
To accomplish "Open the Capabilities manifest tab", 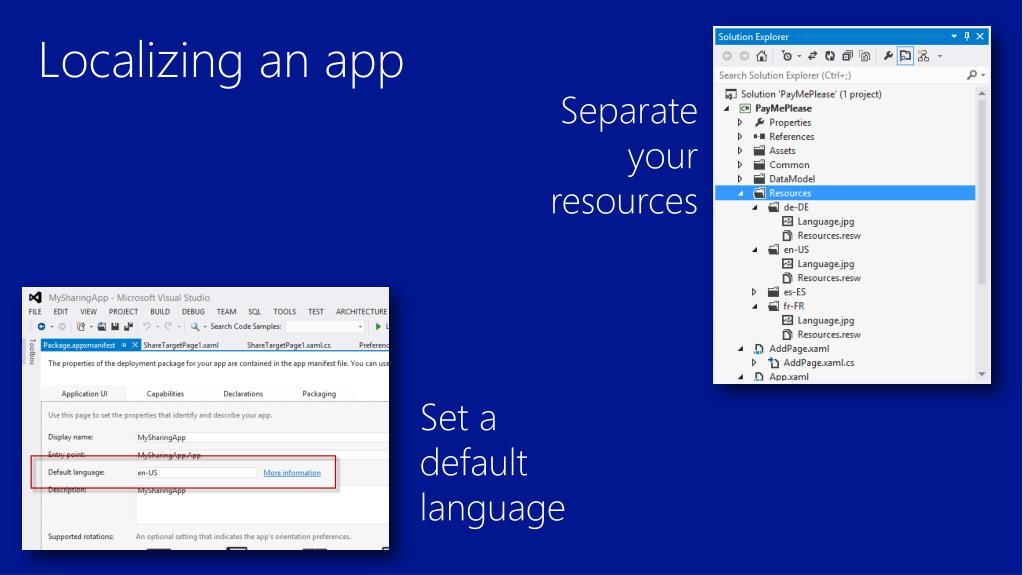I will [165, 394].
